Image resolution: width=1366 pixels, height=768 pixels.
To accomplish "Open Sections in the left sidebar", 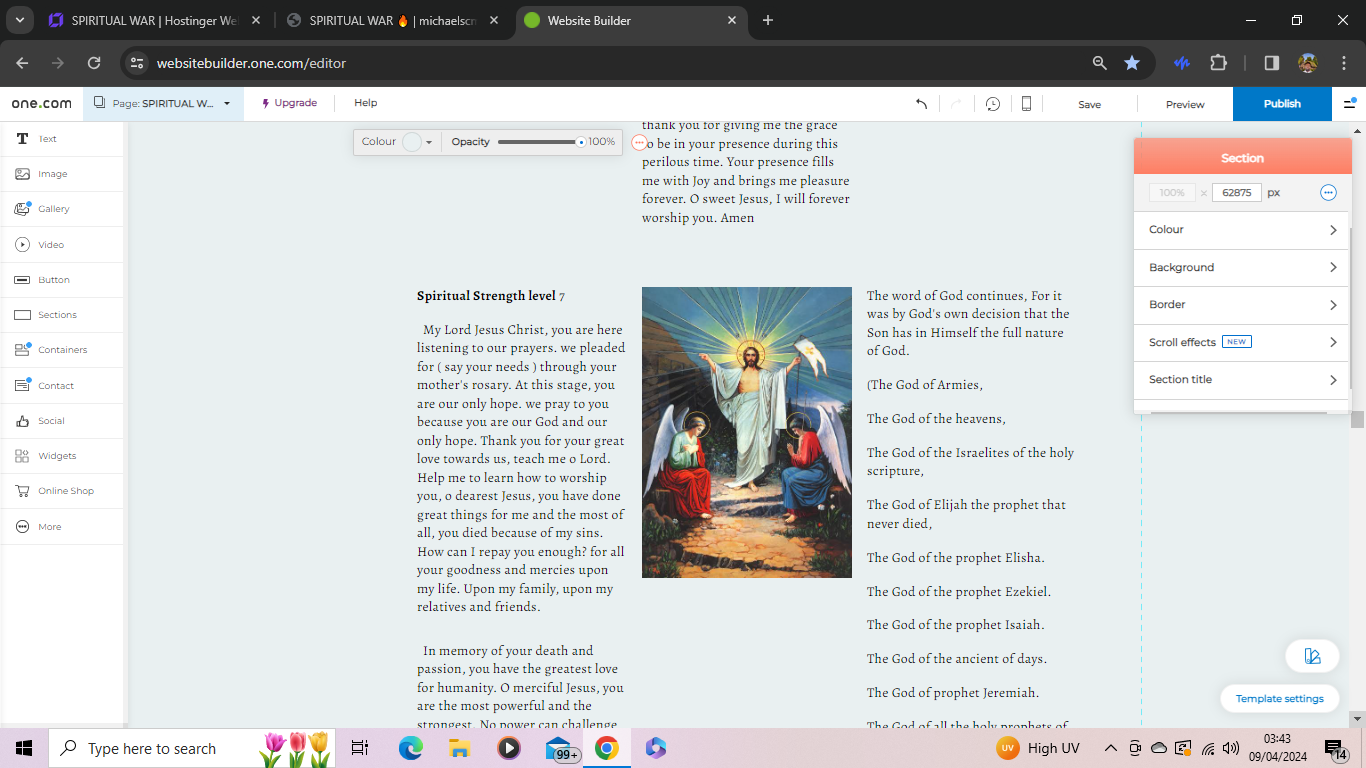I will 62,315.
